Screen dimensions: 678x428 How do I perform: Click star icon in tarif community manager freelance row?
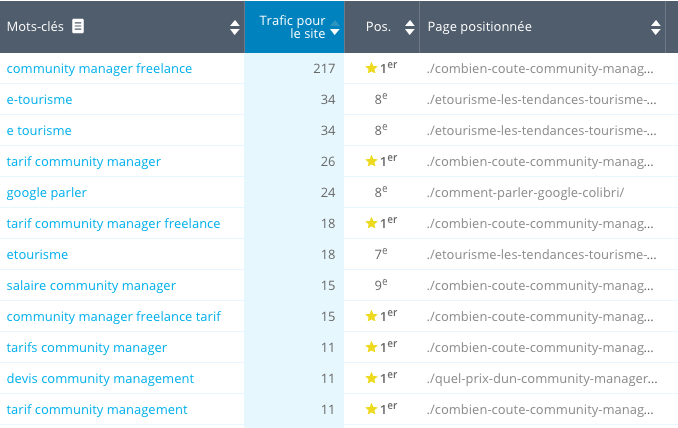pyautogui.click(x=371, y=223)
